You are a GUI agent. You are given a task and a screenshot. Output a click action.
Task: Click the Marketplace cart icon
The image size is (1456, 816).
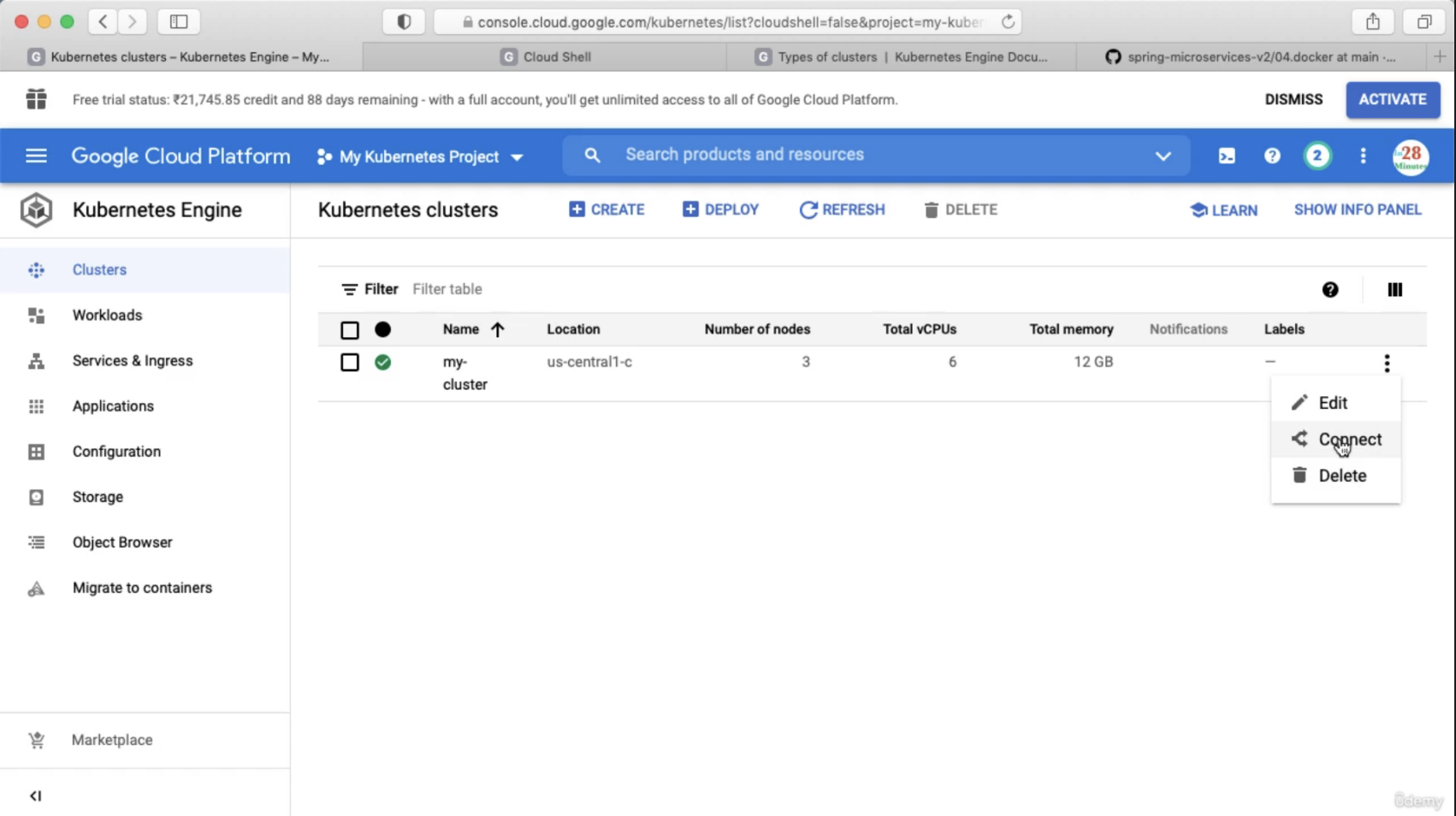(x=36, y=740)
